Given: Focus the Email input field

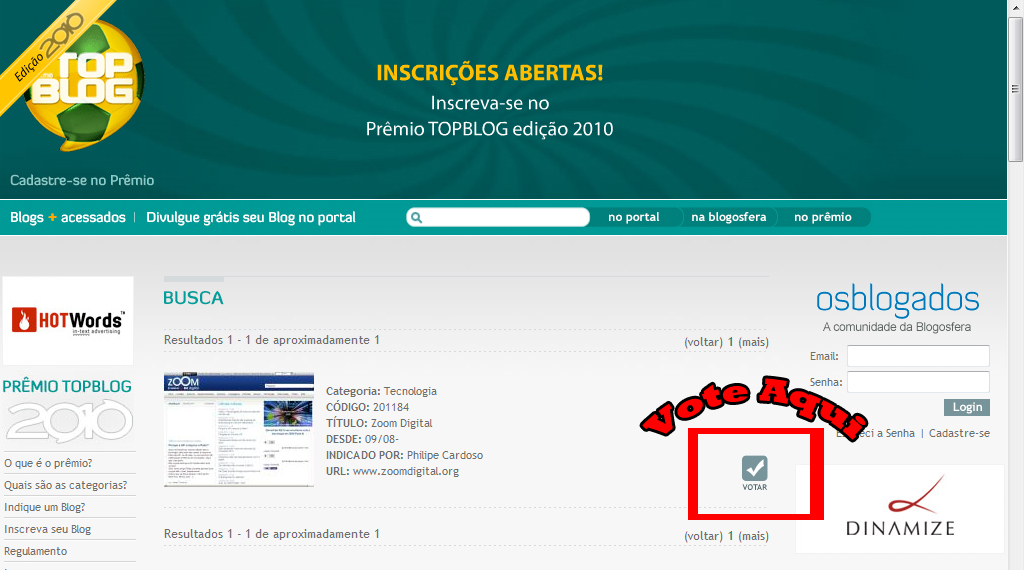Looking at the screenshot, I should (918, 356).
